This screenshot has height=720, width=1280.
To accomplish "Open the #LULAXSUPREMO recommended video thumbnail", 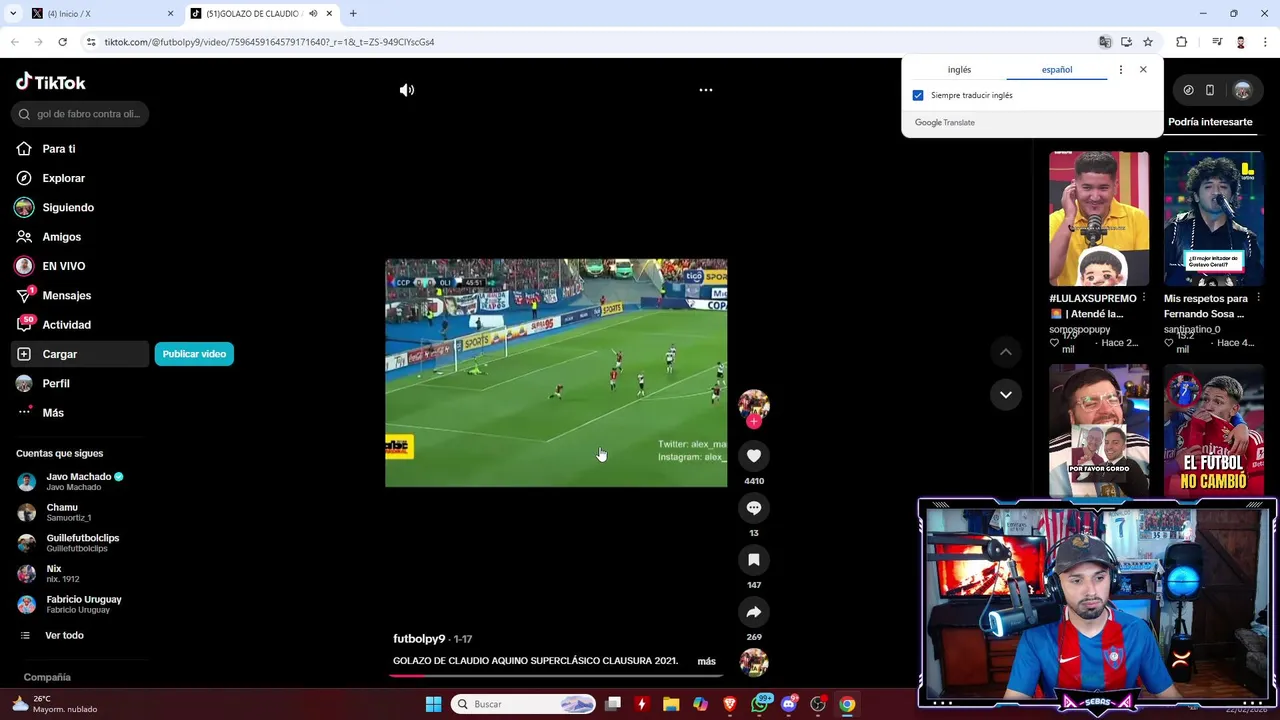I will 1098,218.
